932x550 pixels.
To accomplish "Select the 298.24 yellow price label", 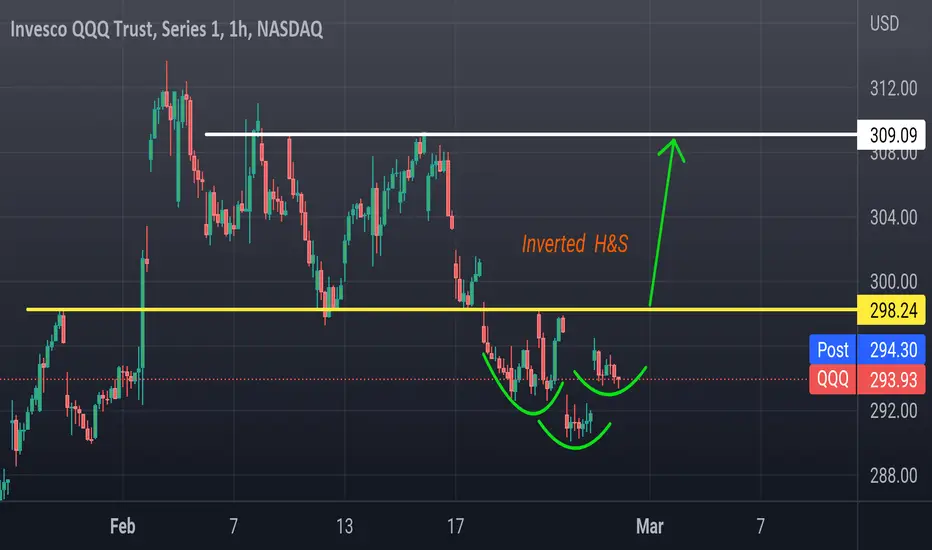I will point(892,310).
